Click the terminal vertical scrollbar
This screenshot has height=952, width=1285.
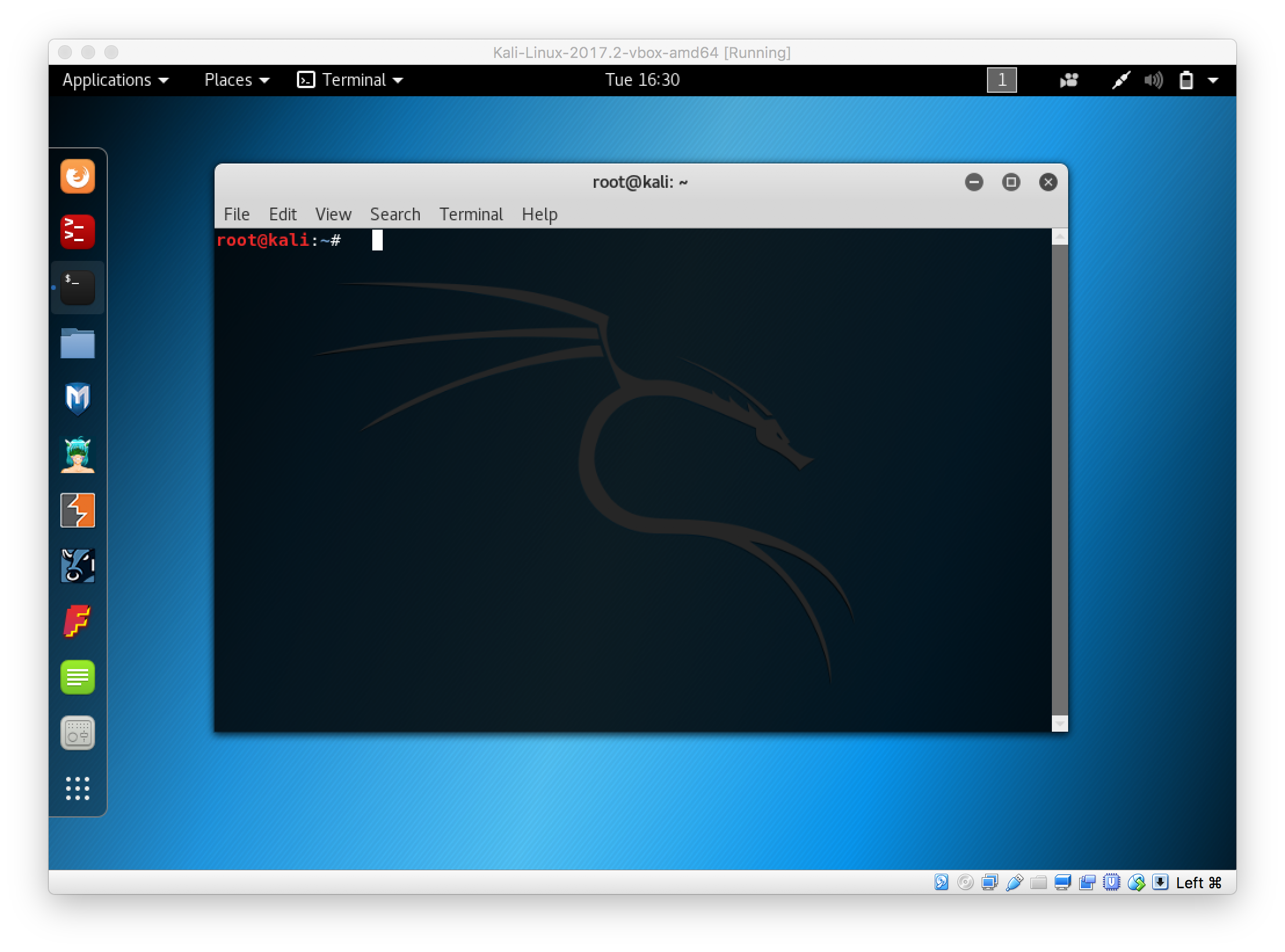pos(1059,479)
